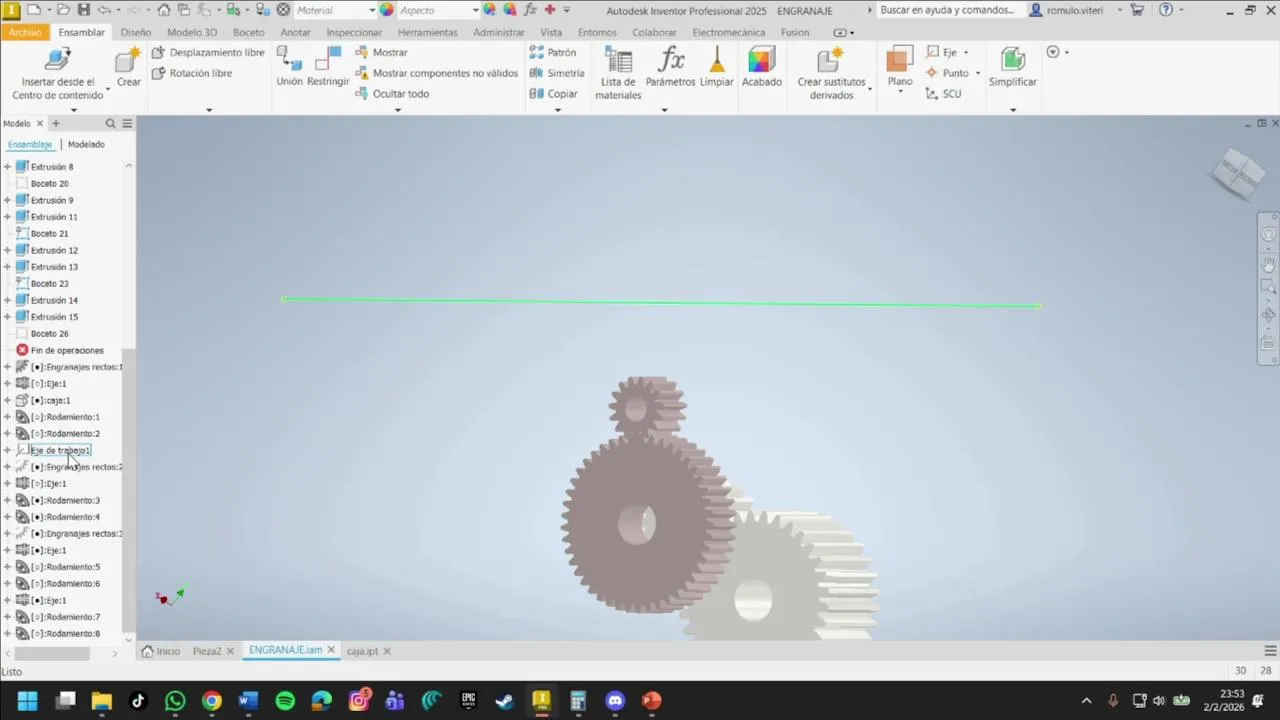1280x720 pixels.
Task: Open the Restringir constraint tool
Action: (328, 68)
